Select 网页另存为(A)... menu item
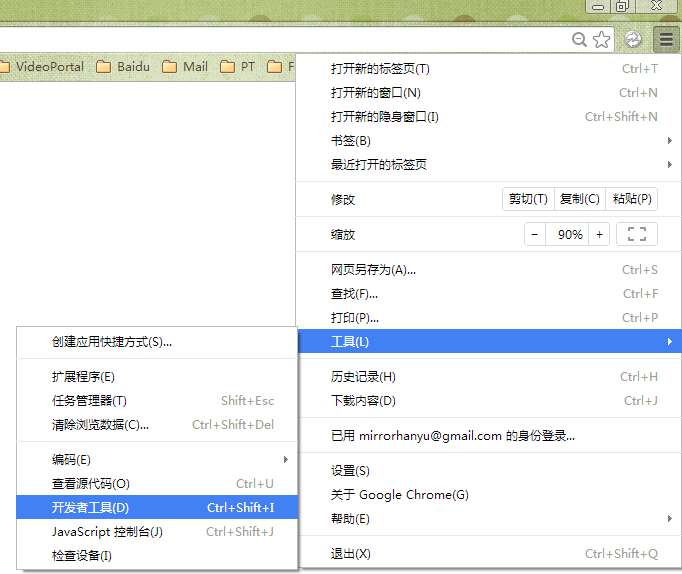This screenshot has height=574, width=682. pos(489,270)
